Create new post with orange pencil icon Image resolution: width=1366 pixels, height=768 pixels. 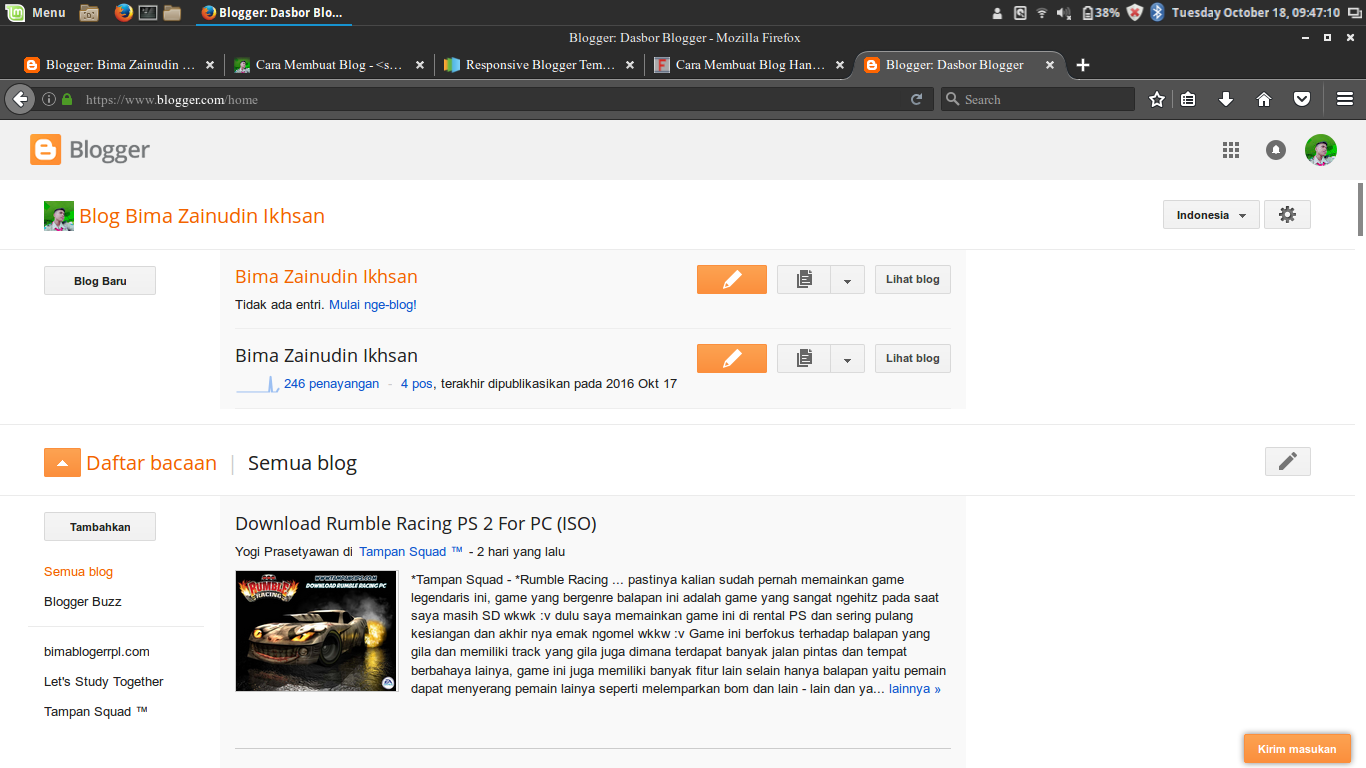[731, 279]
